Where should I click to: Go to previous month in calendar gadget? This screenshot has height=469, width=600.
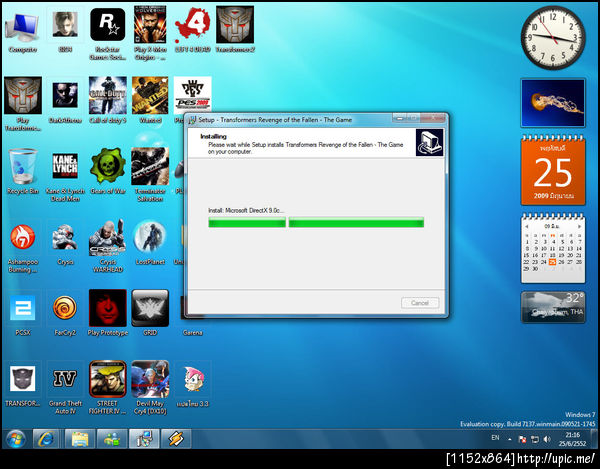pyautogui.click(x=527, y=226)
